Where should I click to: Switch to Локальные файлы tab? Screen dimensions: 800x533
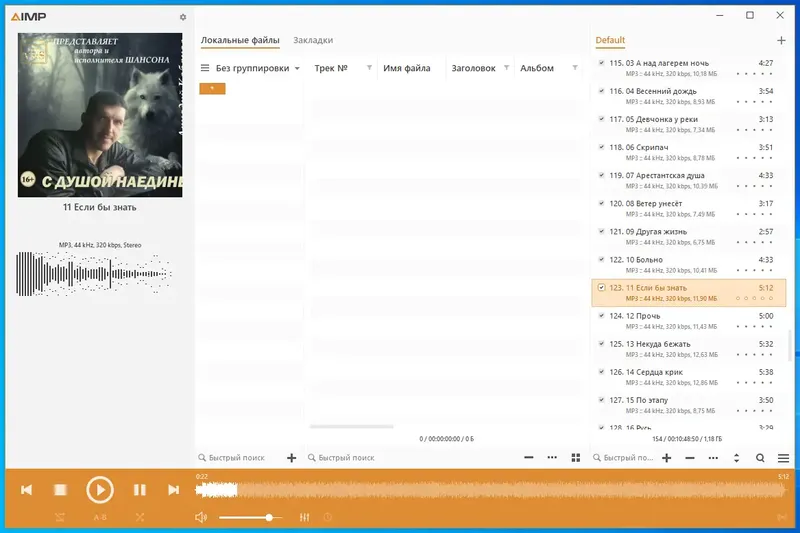click(x=240, y=40)
